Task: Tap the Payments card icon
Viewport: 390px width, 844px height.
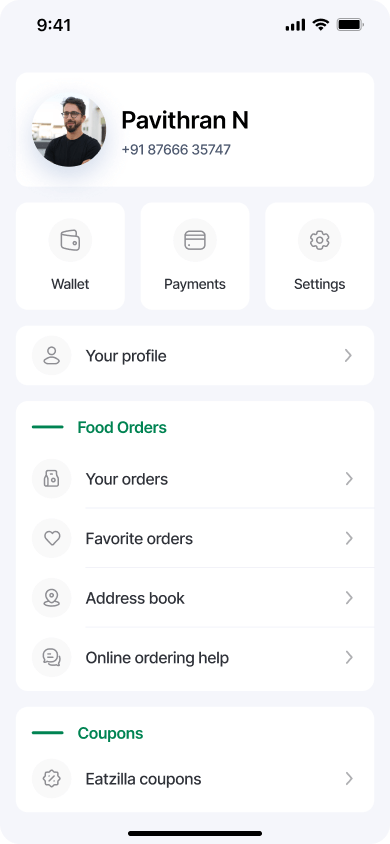Action: (195, 240)
